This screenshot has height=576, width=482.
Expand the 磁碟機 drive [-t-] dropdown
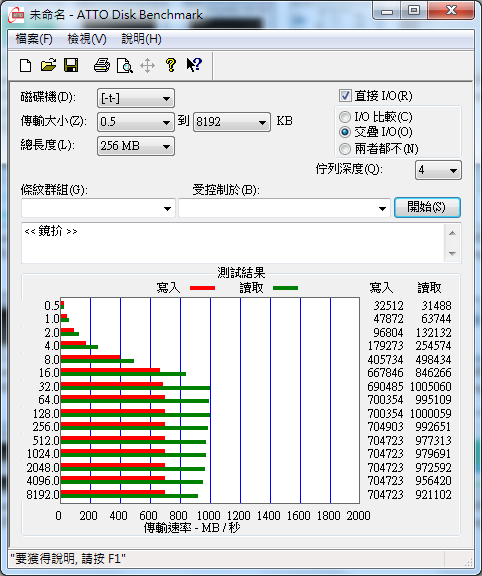tap(136, 98)
